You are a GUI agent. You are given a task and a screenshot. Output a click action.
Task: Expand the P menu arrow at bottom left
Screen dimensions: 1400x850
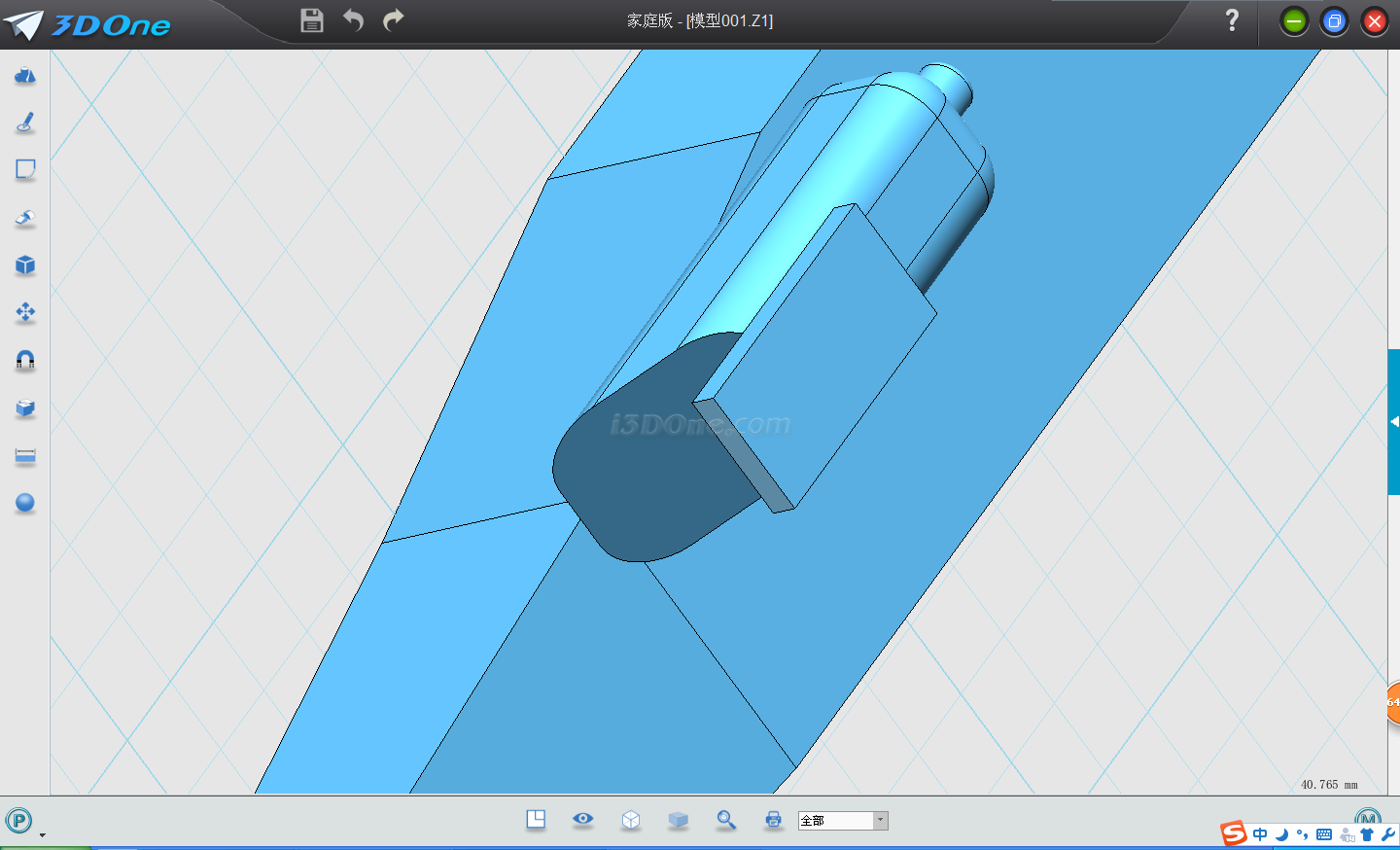click(42, 835)
